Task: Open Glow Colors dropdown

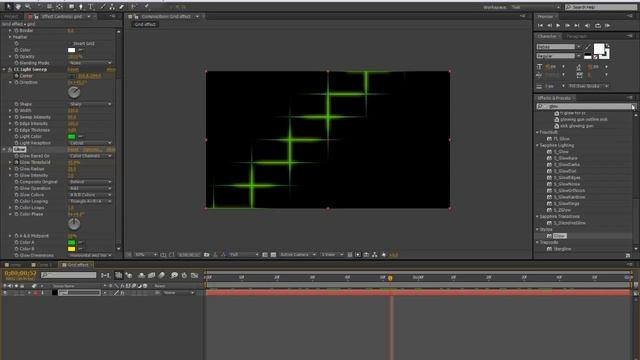Action: [90, 195]
